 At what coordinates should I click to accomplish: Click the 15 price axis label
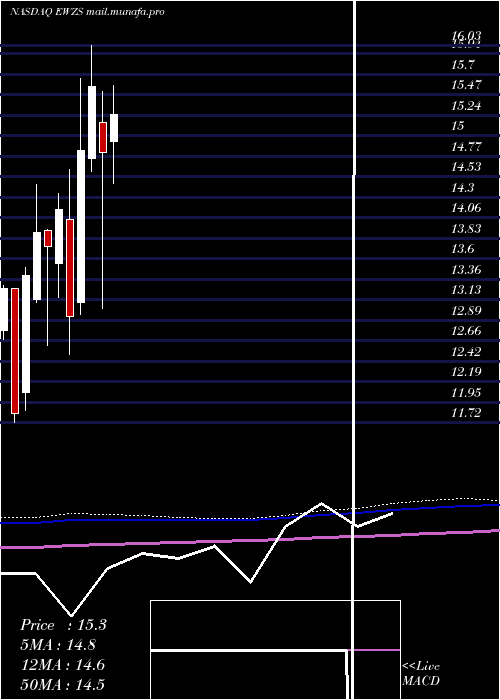pyautogui.click(x=458, y=126)
